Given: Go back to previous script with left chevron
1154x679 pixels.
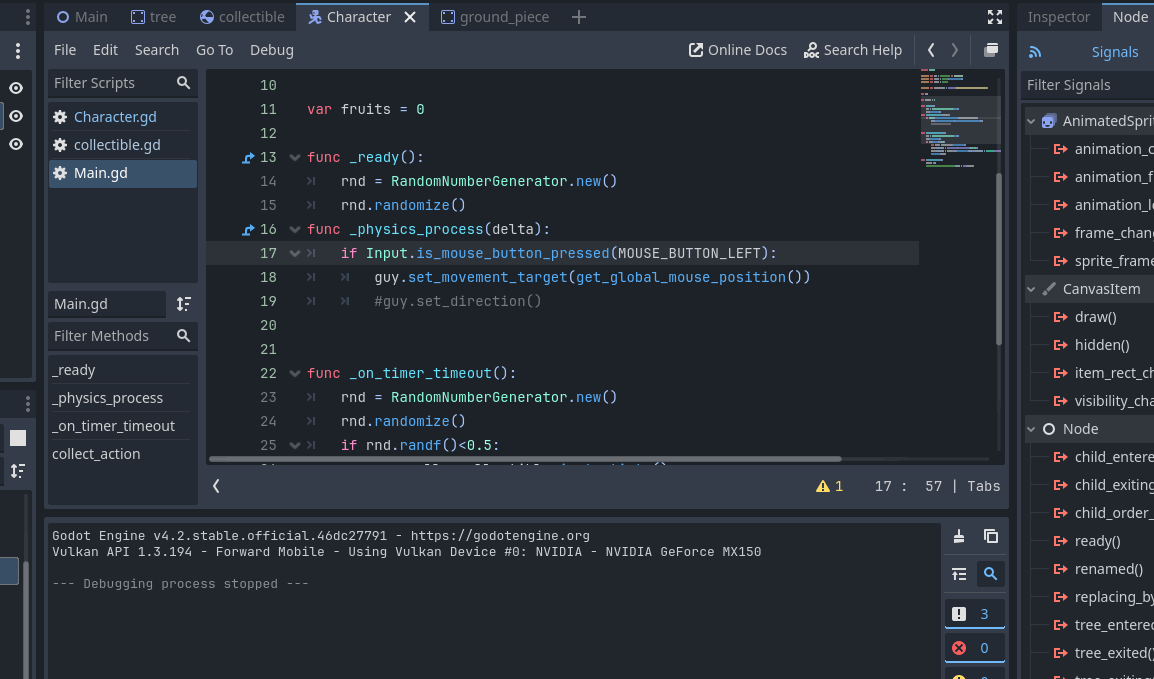Looking at the screenshot, I should pyautogui.click(x=930, y=49).
